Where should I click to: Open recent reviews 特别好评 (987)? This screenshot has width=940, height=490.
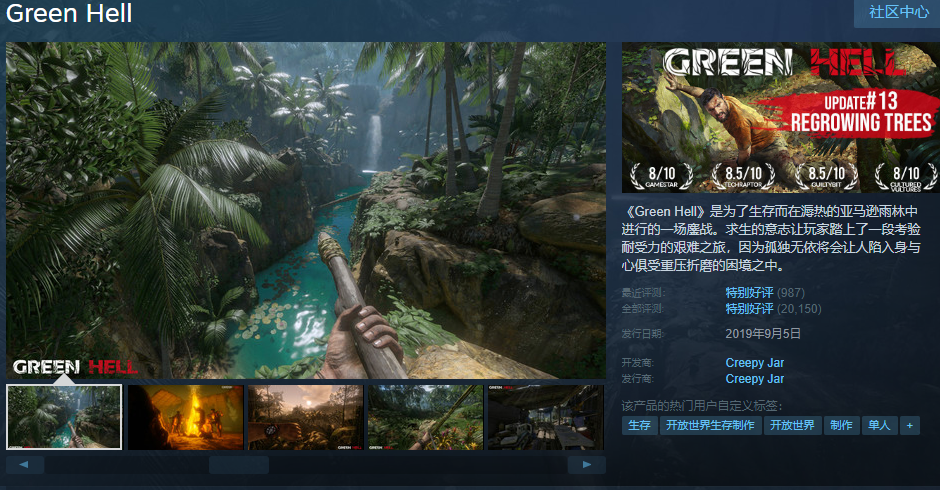[747, 293]
